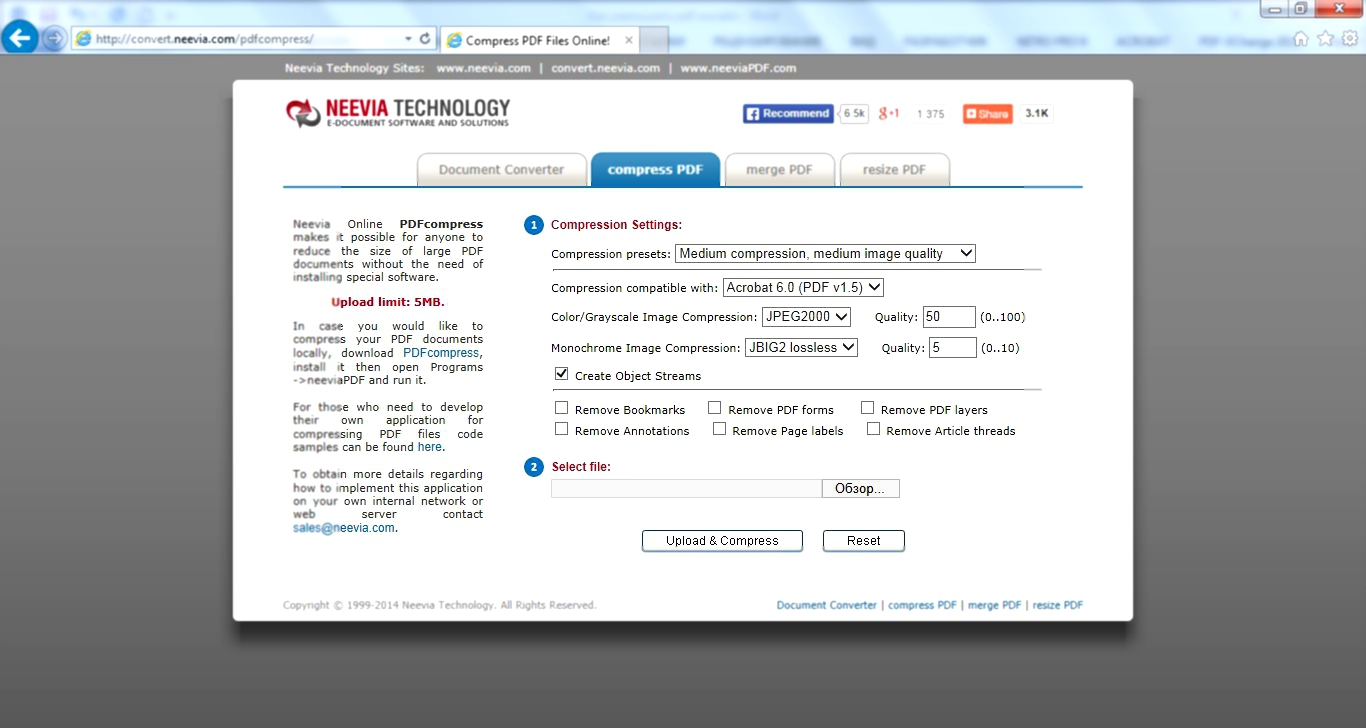Screen dimensions: 1366x728
Task: Click the Обзор... browse button
Action: pyautogui.click(x=861, y=488)
